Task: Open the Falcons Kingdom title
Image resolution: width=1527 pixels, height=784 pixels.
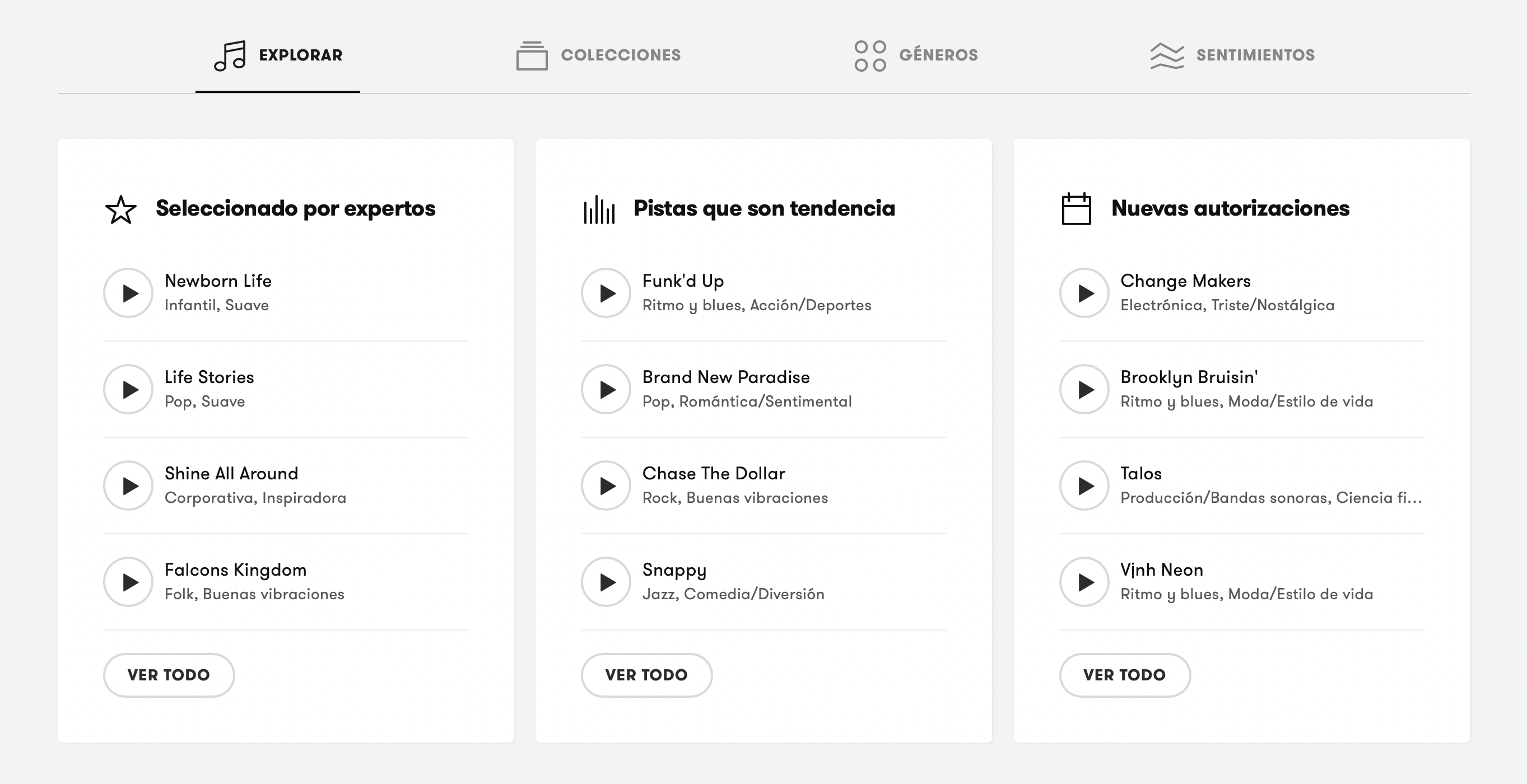Action: 235,570
